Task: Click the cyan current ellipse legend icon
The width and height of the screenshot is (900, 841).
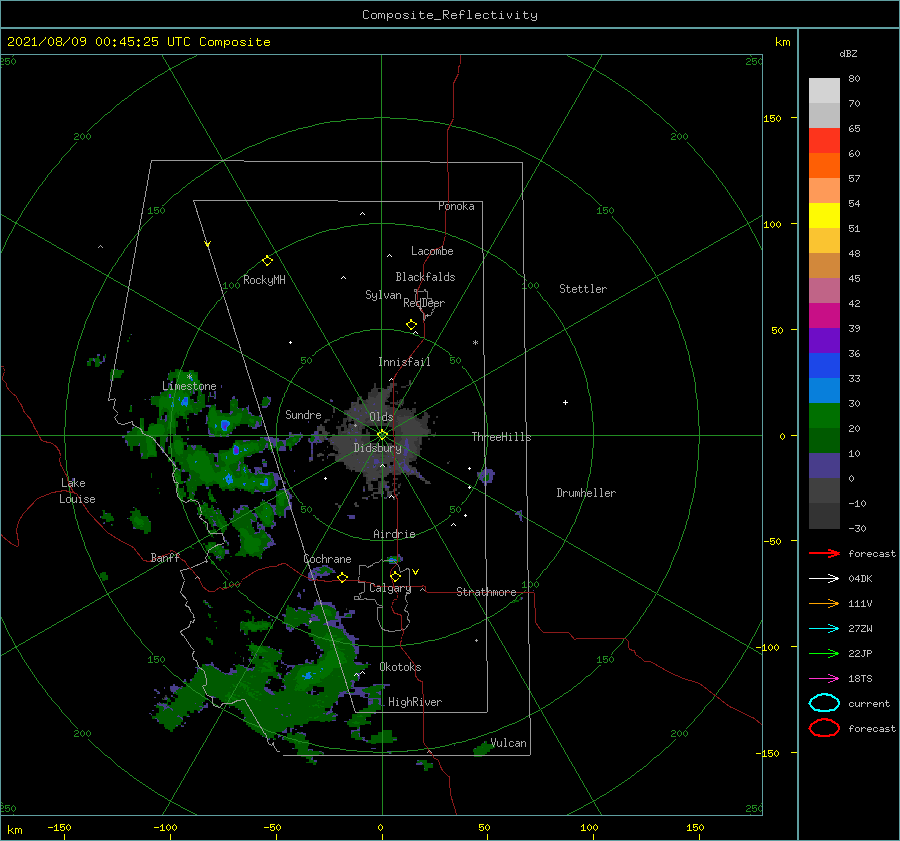Action: [x=824, y=703]
